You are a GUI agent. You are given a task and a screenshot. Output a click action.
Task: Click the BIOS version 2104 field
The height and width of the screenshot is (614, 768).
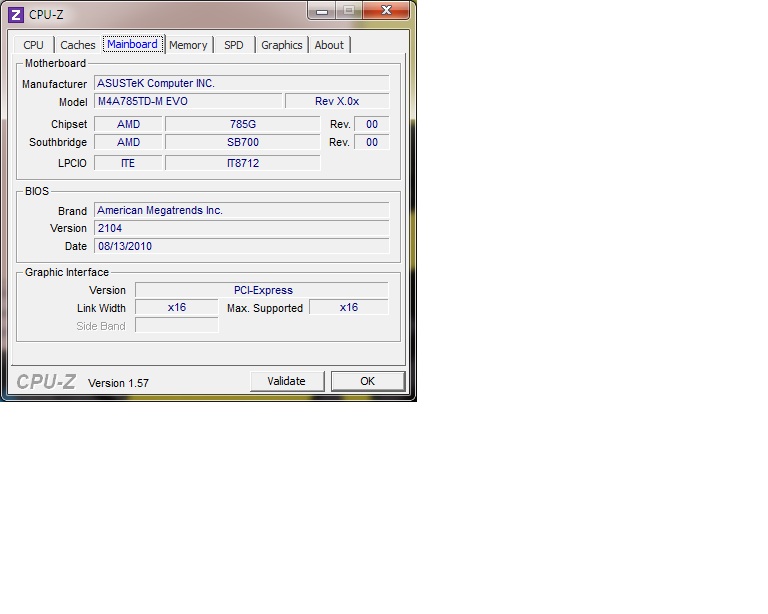point(241,228)
